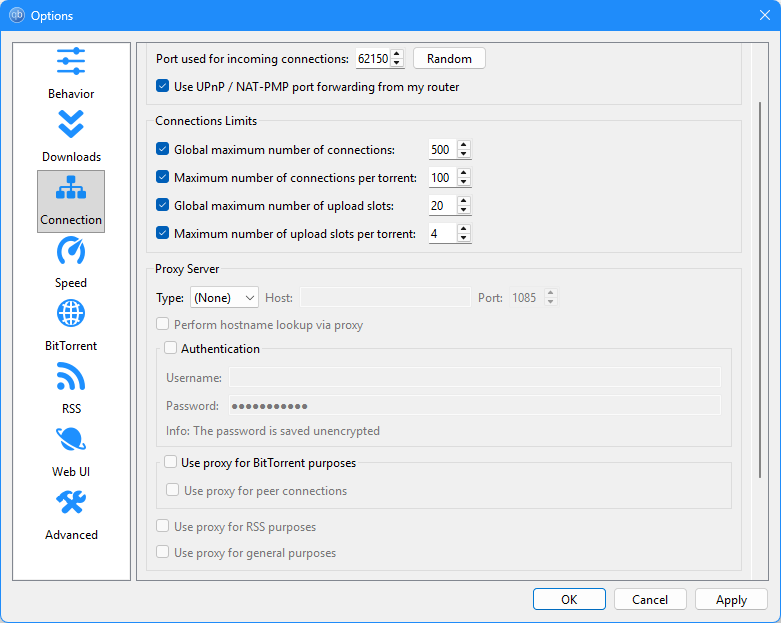Increase upload slots per torrent value
Image resolution: width=781 pixels, height=623 pixels.
(x=464, y=229)
